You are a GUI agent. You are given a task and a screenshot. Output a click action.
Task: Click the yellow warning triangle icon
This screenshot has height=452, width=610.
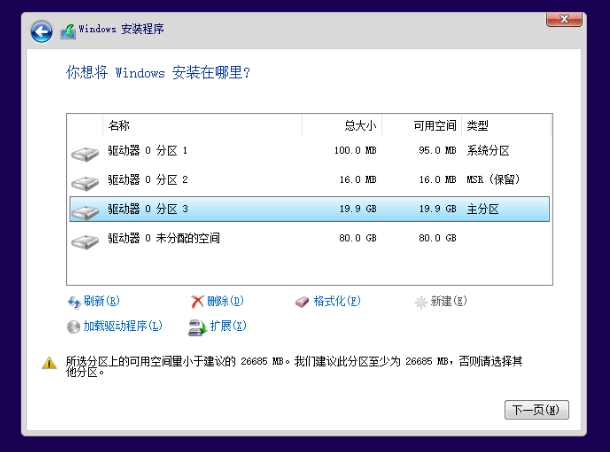48,363
